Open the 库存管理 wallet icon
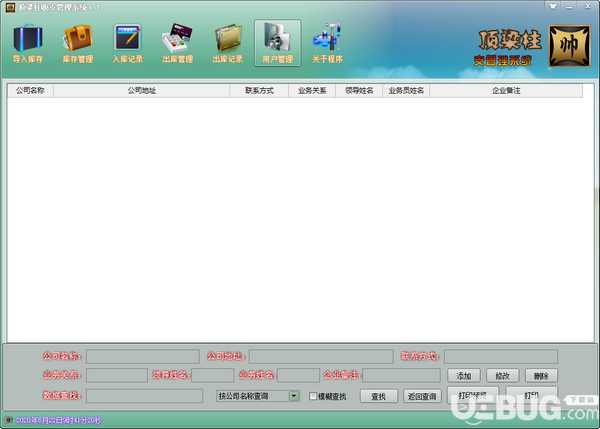Image resolution: width=600 pixels, height=429 pixels. click(x=78, y=43)
